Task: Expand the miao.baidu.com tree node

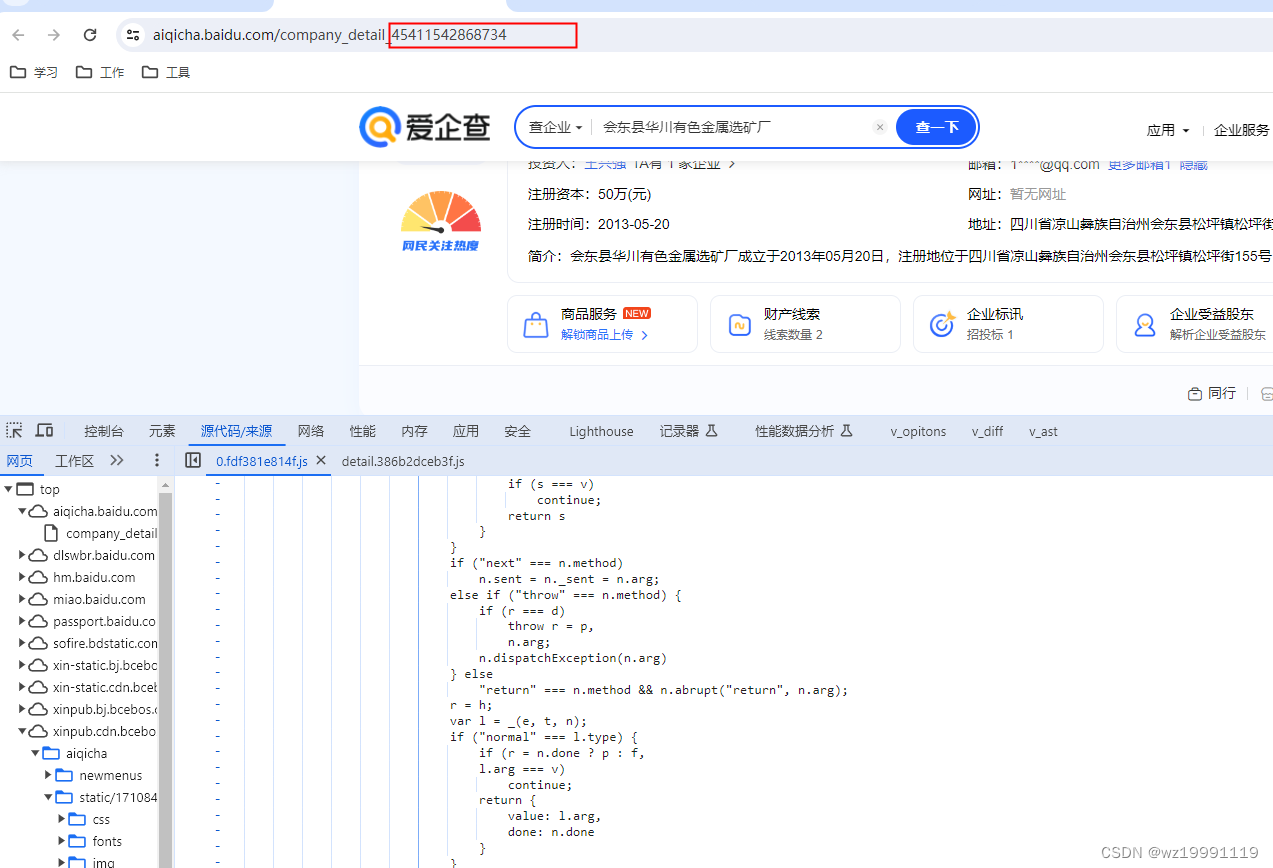Action: click(x=23, y=599)
